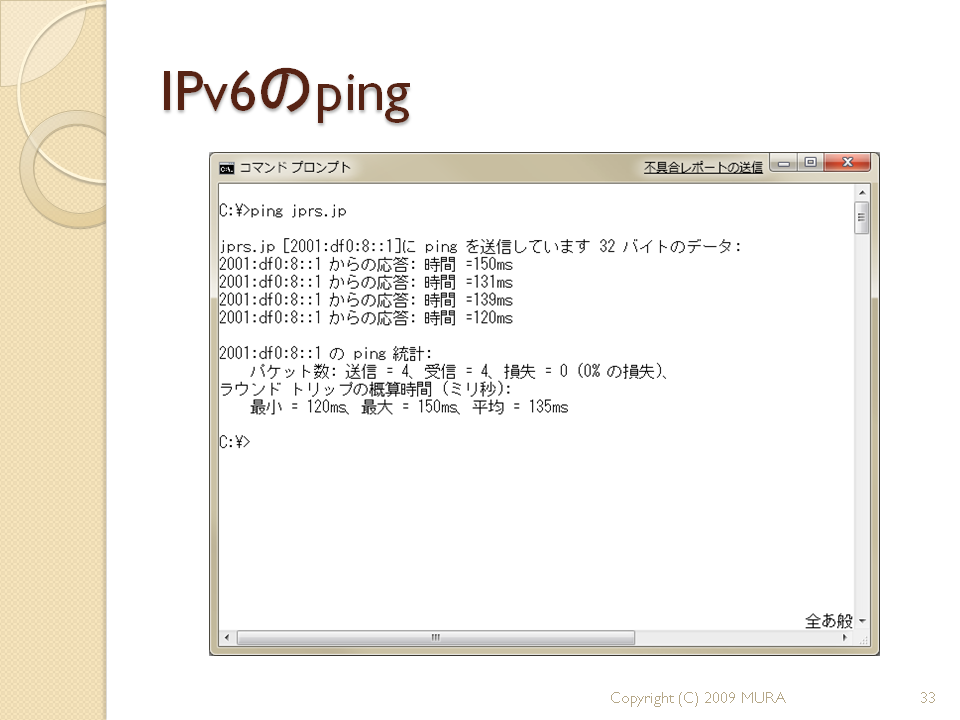Click the ラウンド トリップの概算時間 line
Screen dimensions: 960x720
click(365, 389)
